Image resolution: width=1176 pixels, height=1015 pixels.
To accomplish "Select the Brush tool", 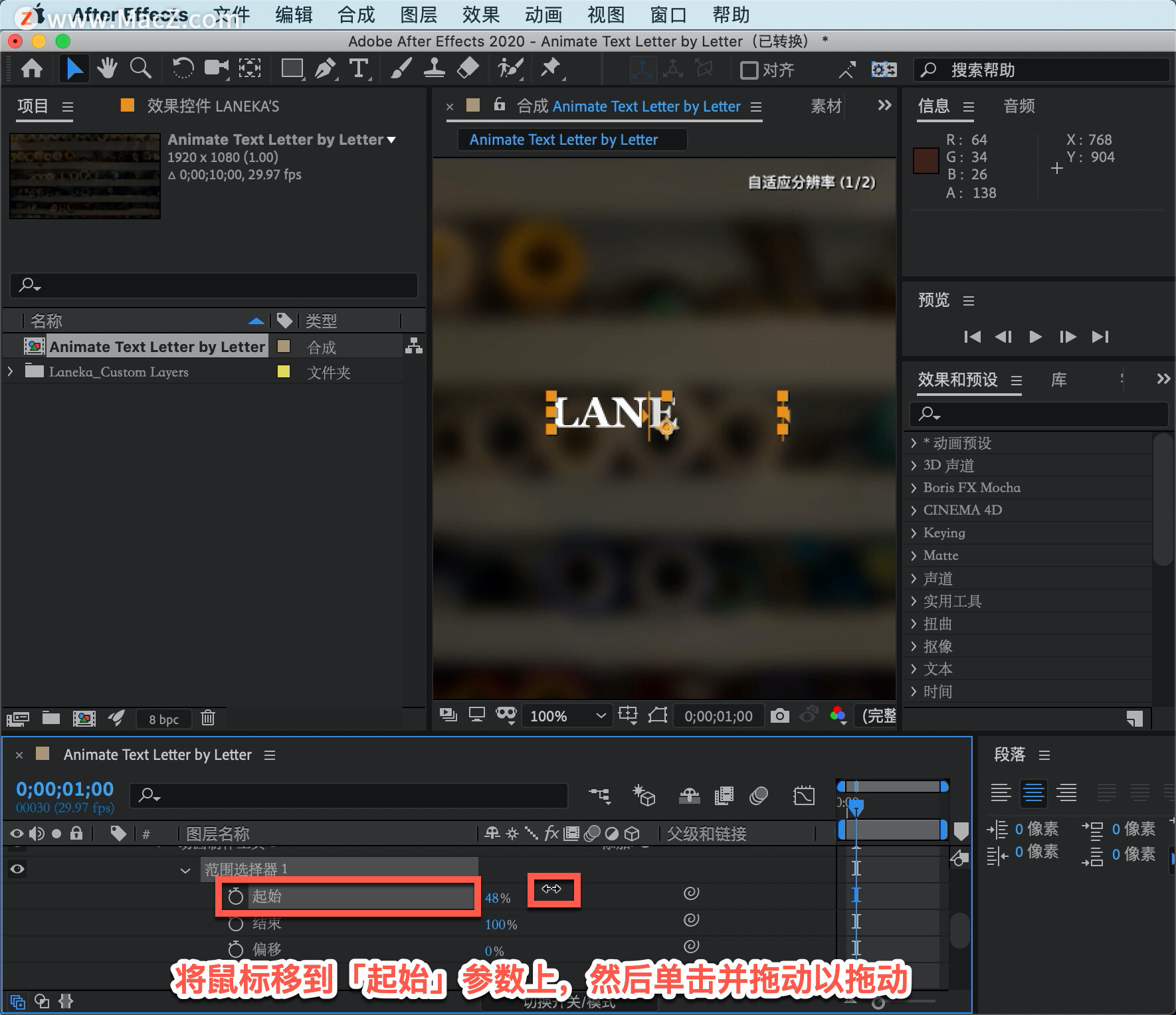I will click(x=401, y=68).
